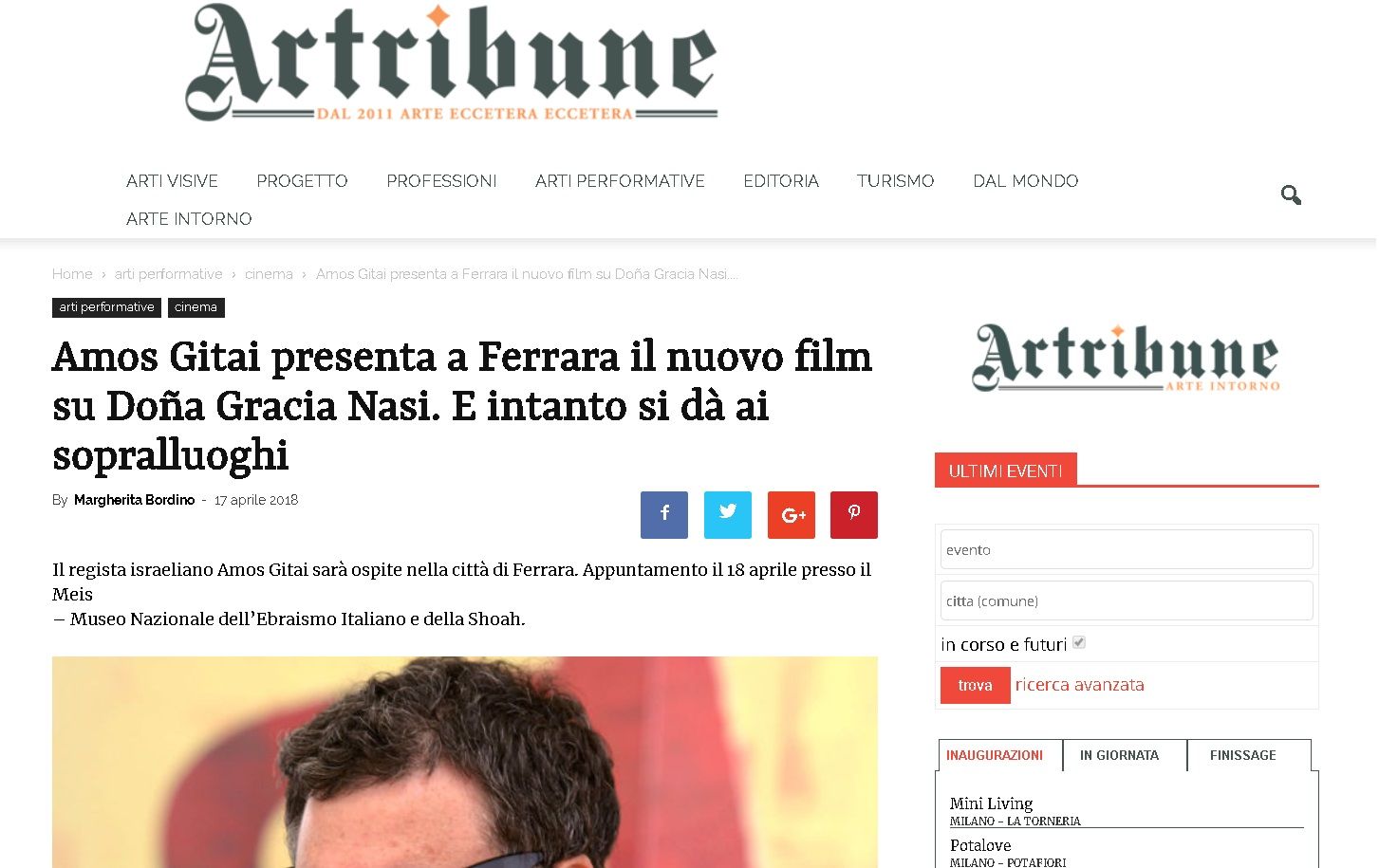Share the article on Google+
Image resolution: width=1379 pixels, height=868 pixels.
coord(791,514)
